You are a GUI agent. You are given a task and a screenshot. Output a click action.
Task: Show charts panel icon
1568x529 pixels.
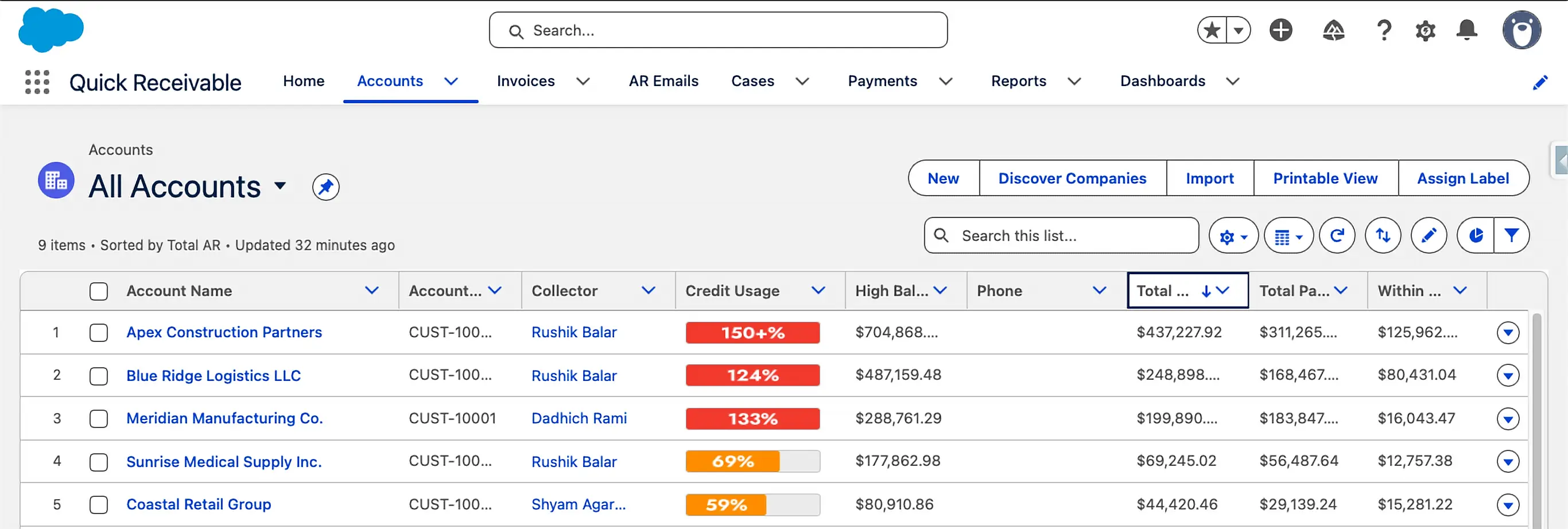[1476, 236]
